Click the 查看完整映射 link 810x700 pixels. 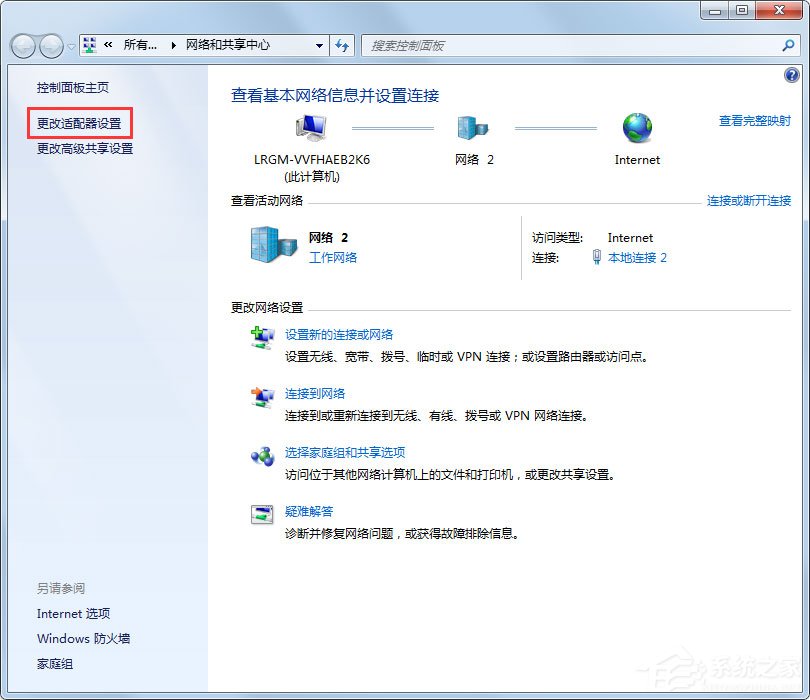pyautogui.click(x=753, y=118)
